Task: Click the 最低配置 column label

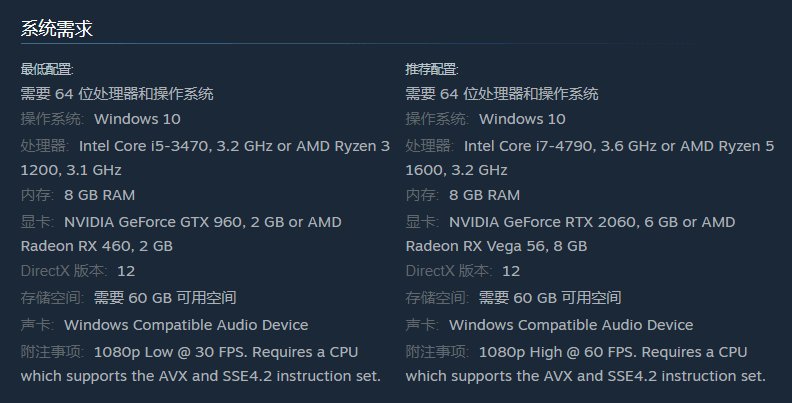Action: (47, 69)
